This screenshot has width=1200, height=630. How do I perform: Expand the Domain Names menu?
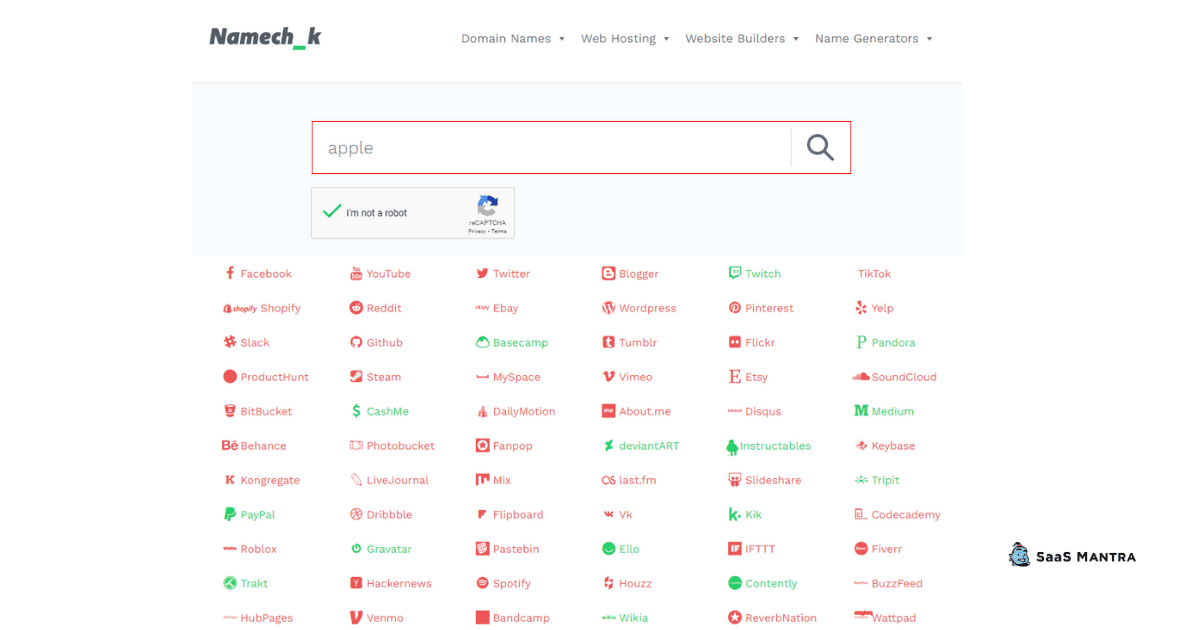513,39
